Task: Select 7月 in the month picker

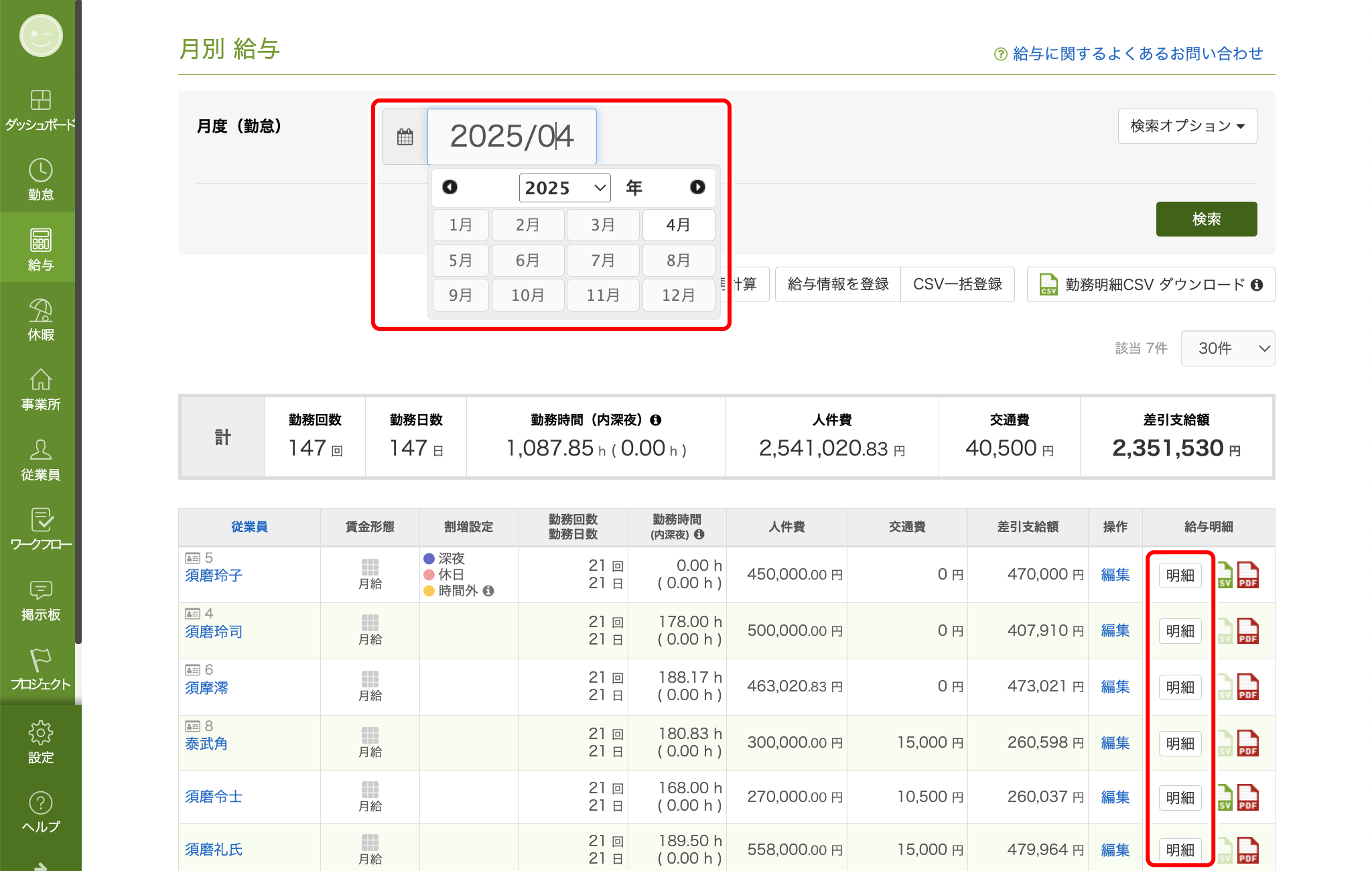Action: pyautogui.click(x=603, y=261)
